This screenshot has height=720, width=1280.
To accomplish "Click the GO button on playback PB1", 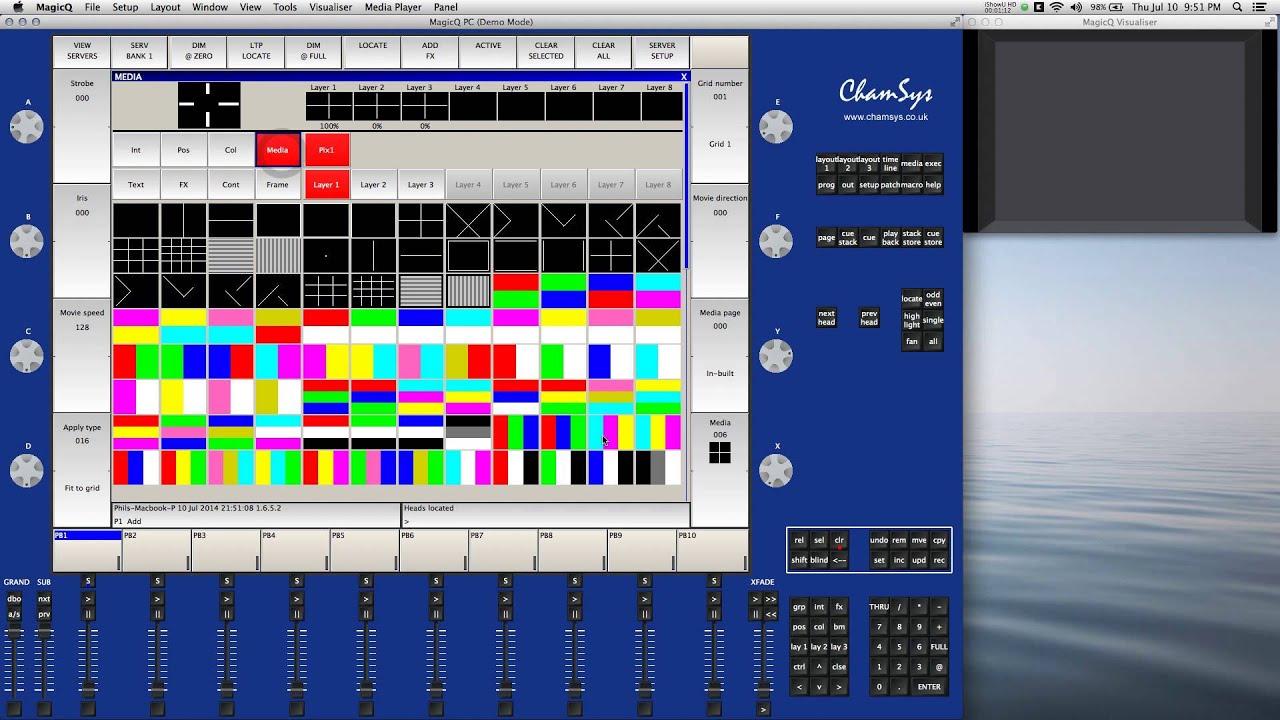I will pyautogui.click(x=88, y=599).
